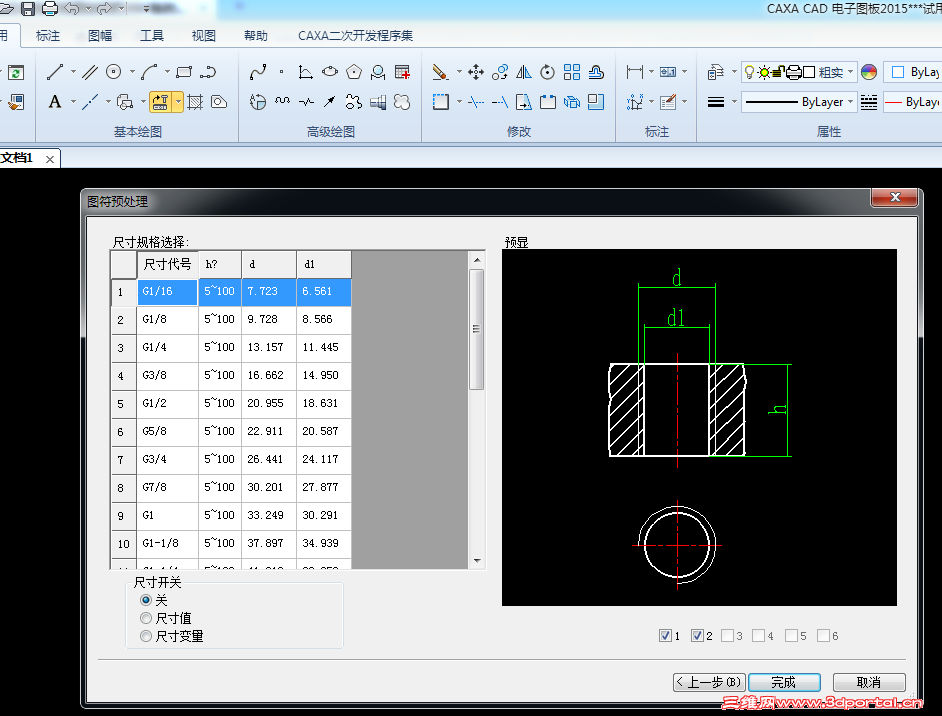This screenshot has width=942, height=716.
Task: Click the print icon in title bar
Action: pos(50,8)
